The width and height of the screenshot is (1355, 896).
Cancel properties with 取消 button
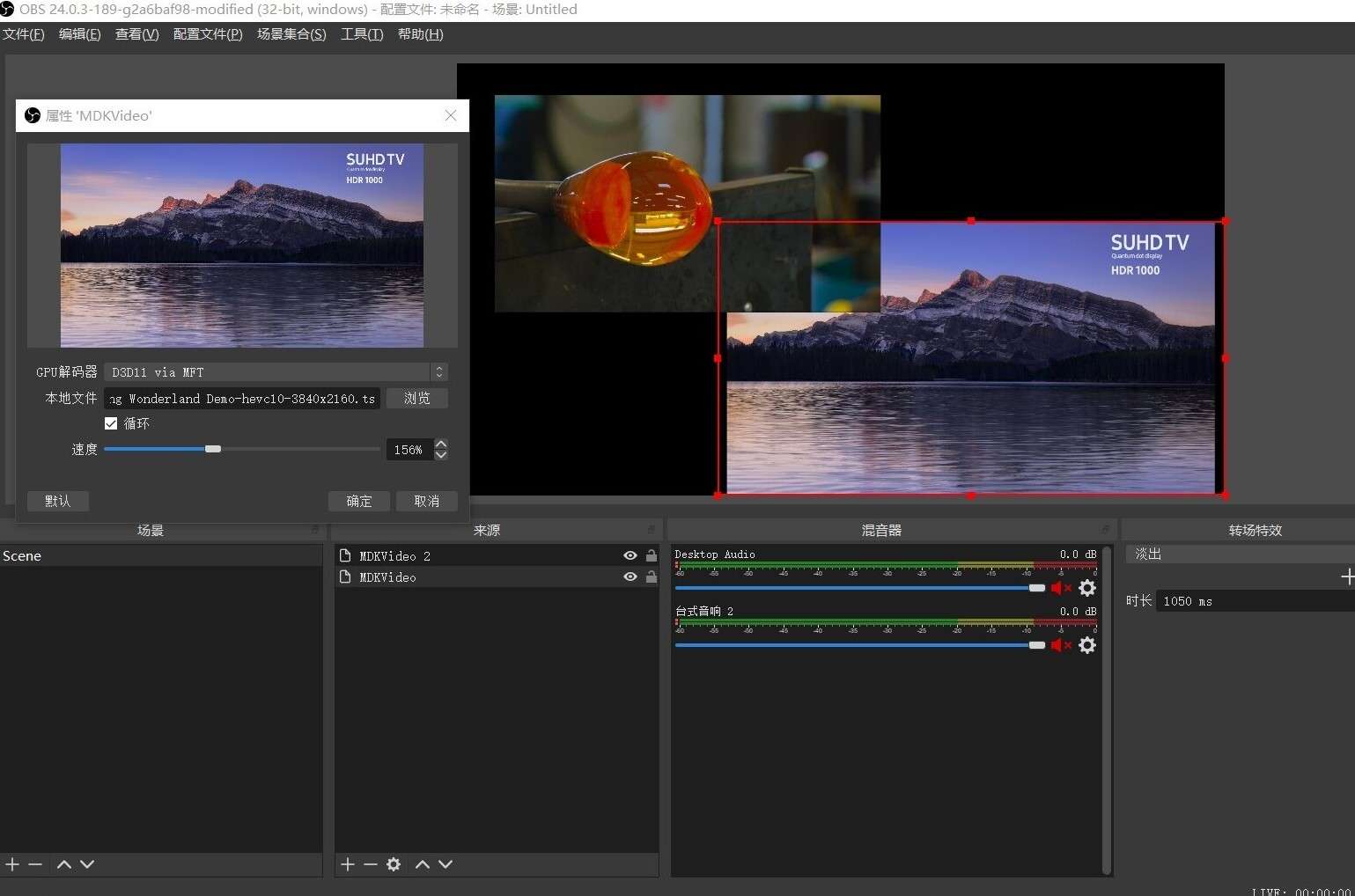(x=427, y=501)
